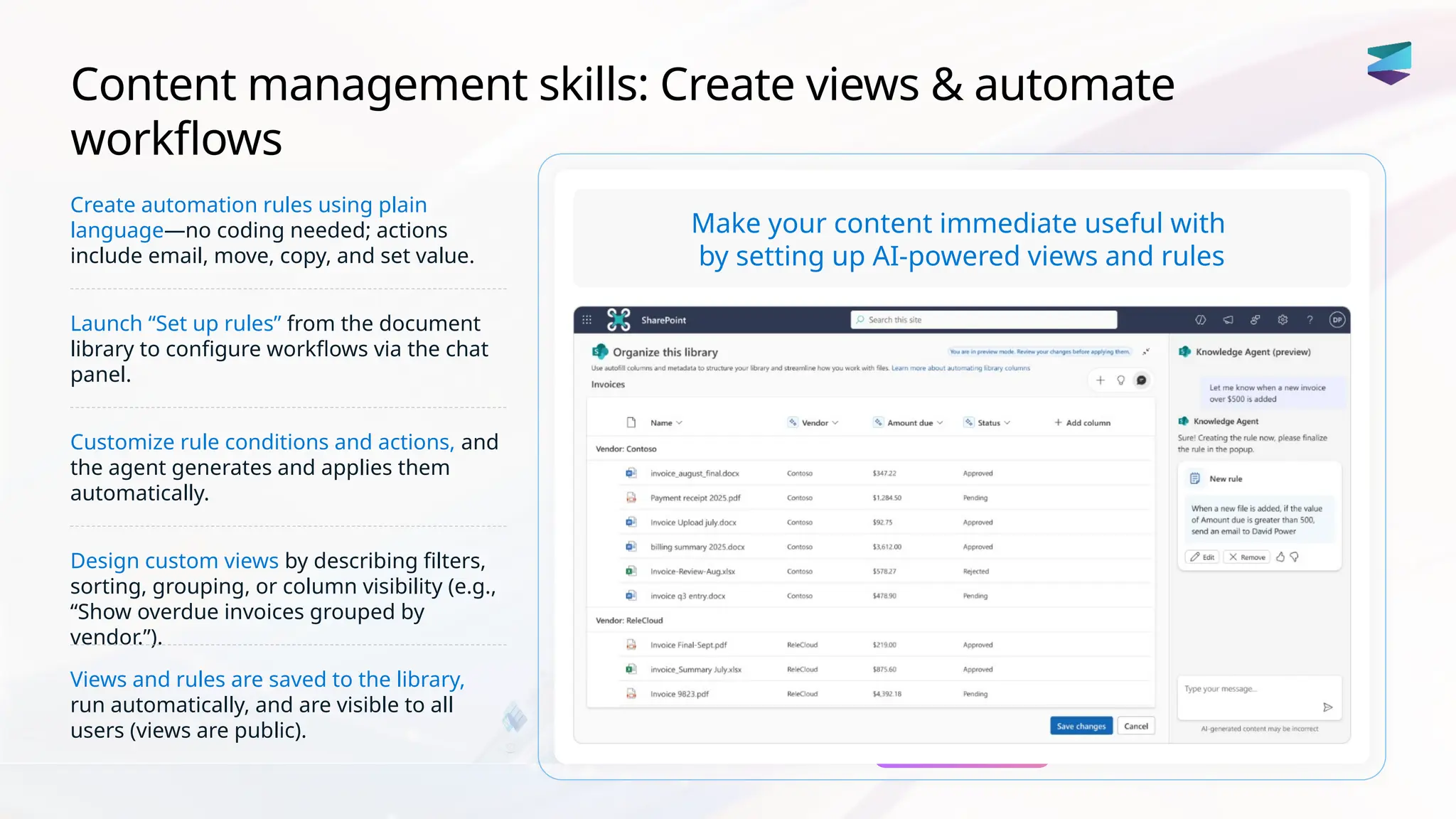
Task: Click the preview mode notice banner
Action: click(x=1039, y=351)
